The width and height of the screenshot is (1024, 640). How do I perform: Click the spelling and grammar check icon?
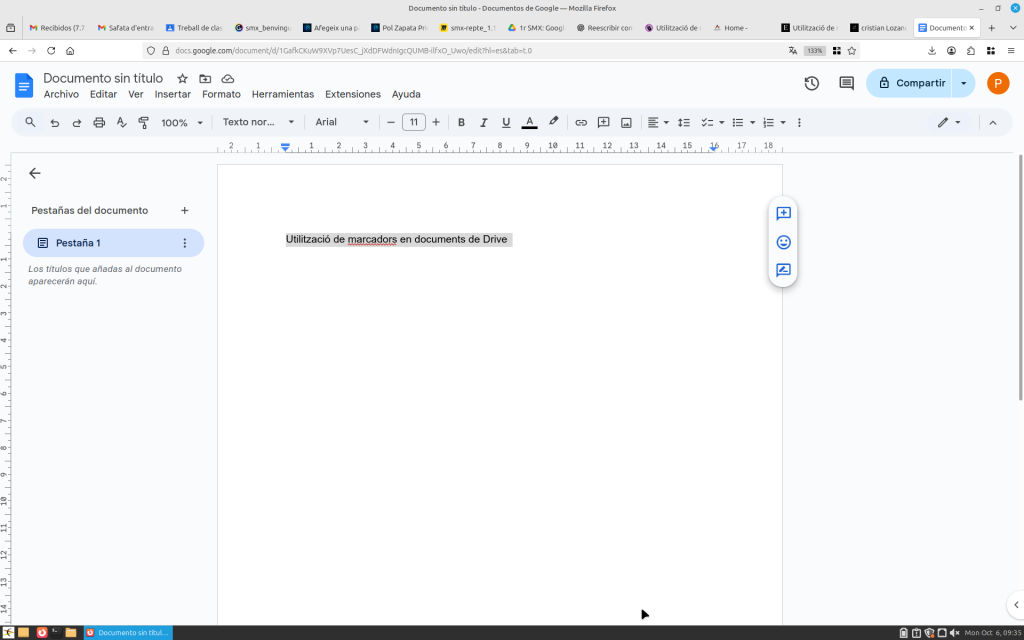tap(121, 122)
